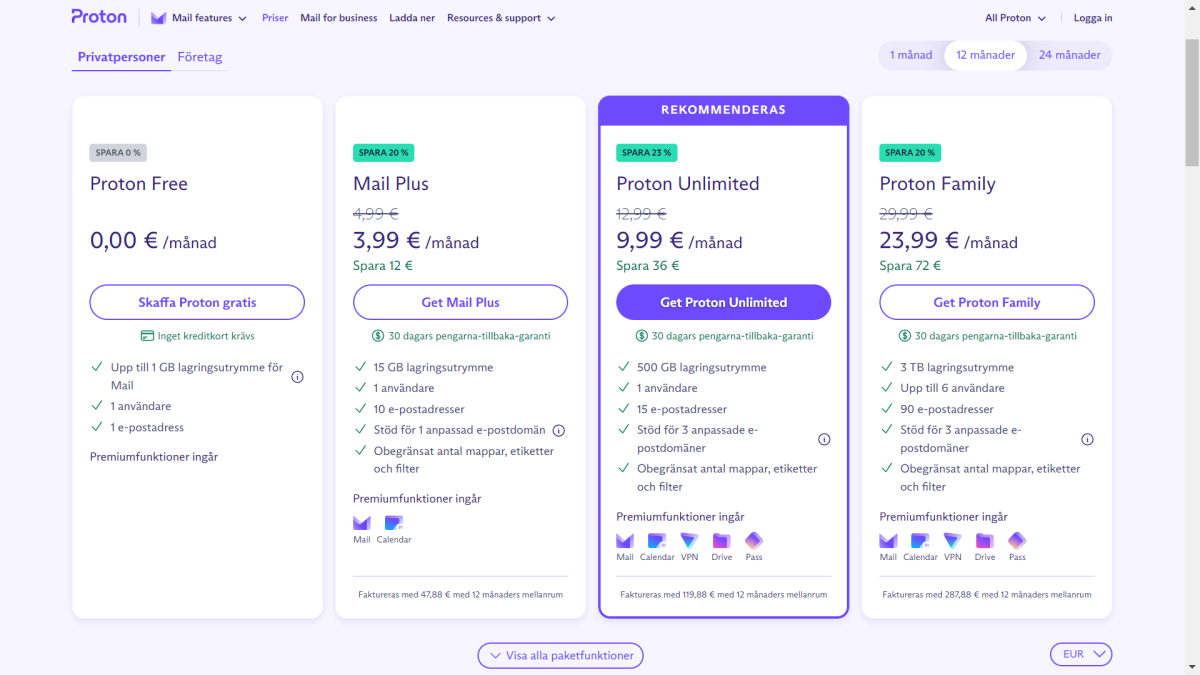The height and width of the screenshot is (675, 1200).
Task: Select the 12 månader billing option
Action: coord(985,55)
